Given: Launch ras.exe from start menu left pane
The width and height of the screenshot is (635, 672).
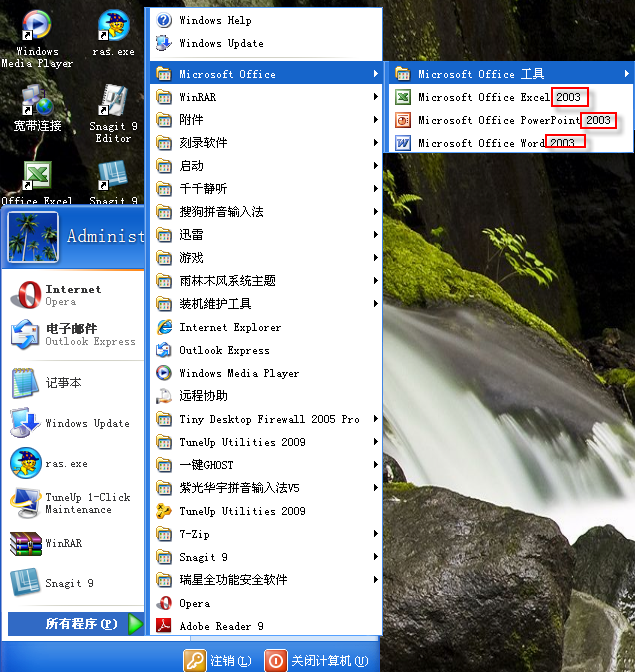Looking at the screenshot, I should (x=73, y=463).
